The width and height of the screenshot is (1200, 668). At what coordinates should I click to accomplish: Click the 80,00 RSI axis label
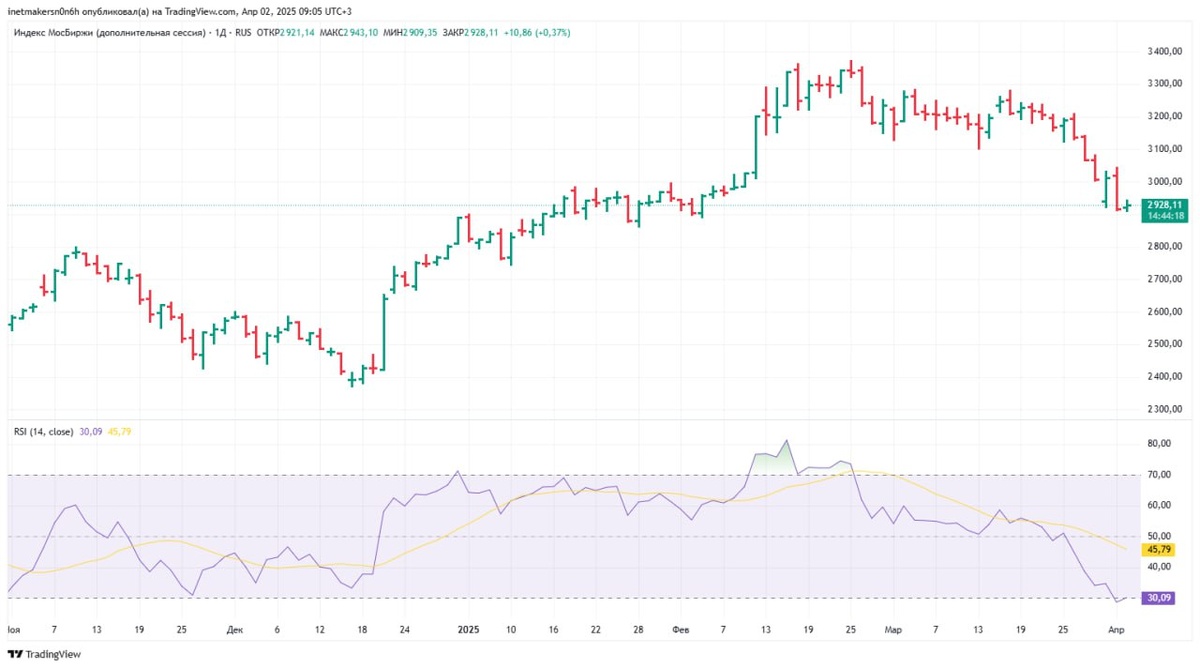(1159, 443)
